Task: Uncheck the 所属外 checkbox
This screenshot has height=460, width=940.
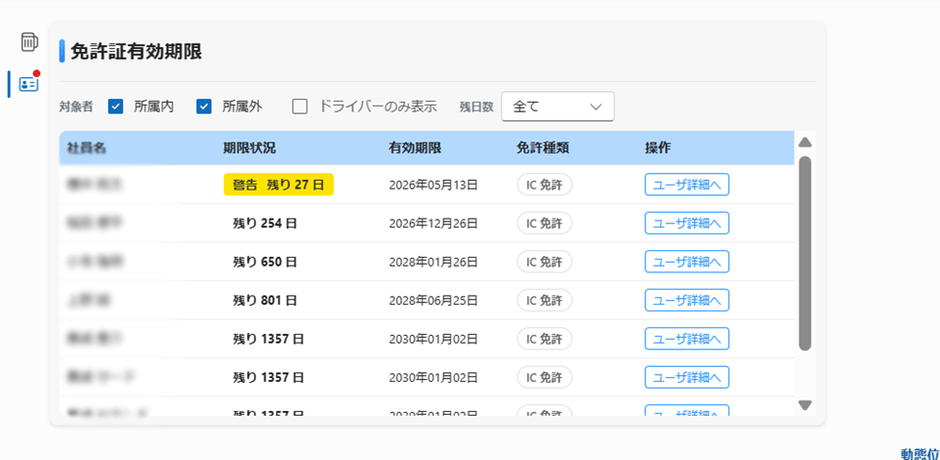Action: (x=204, y=107)
